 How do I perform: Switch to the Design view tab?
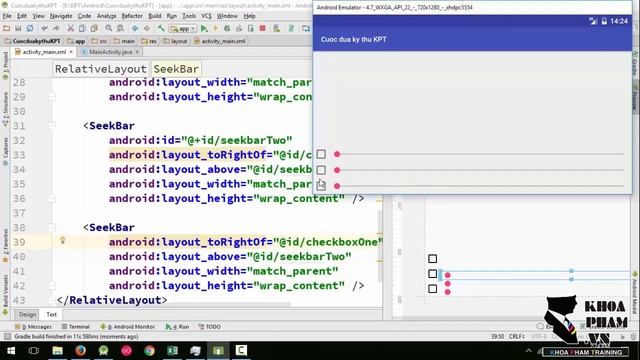[x=27, y=314]
